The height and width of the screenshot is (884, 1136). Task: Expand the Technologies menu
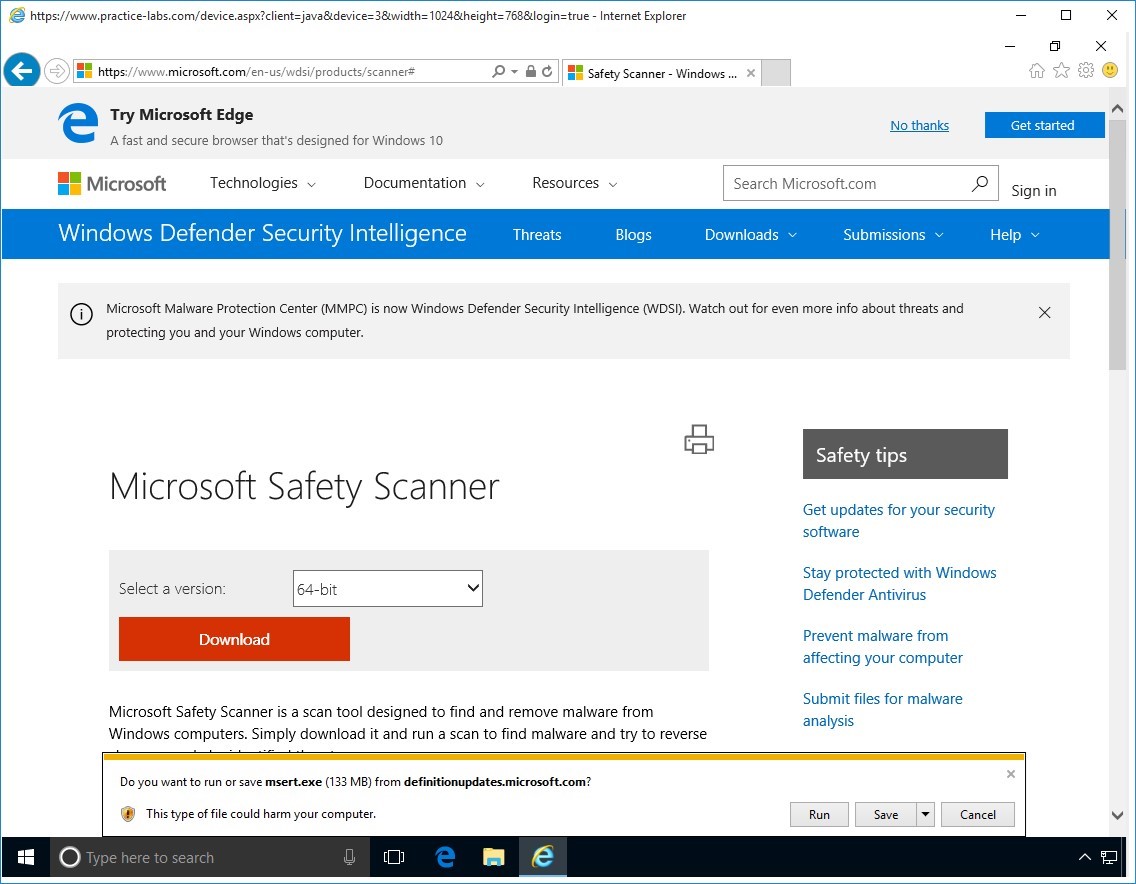(262, 183)
